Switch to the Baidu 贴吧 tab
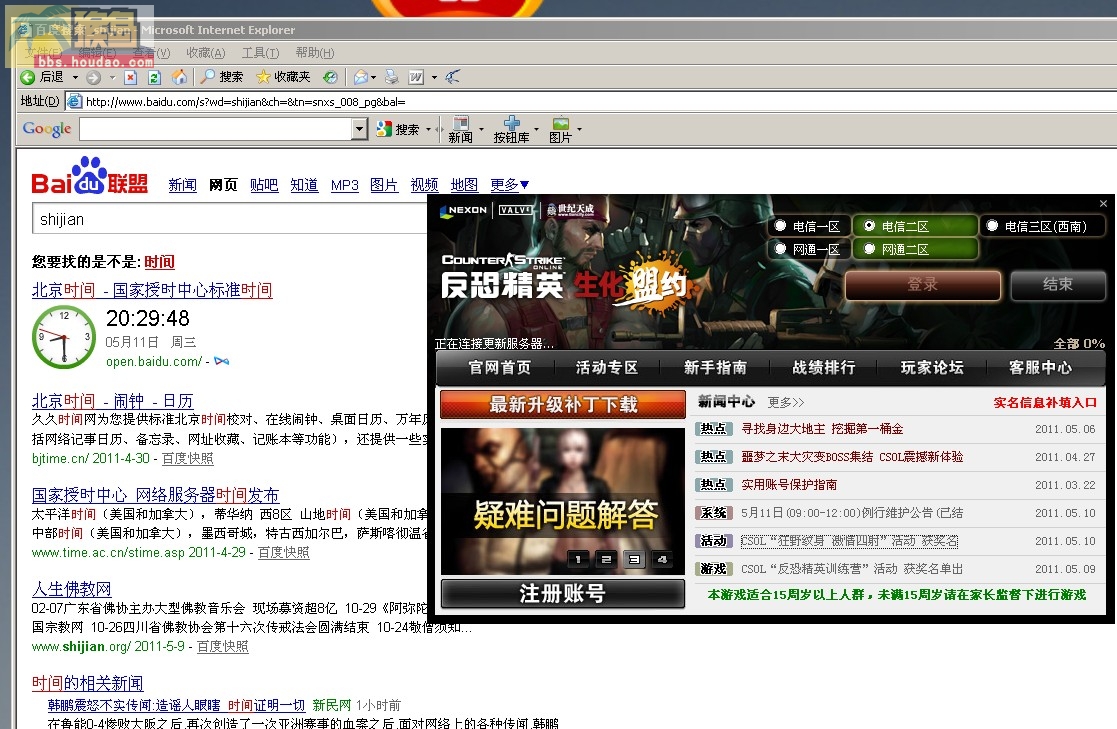Screen dimensions: 1117x729 click(264, 185)
